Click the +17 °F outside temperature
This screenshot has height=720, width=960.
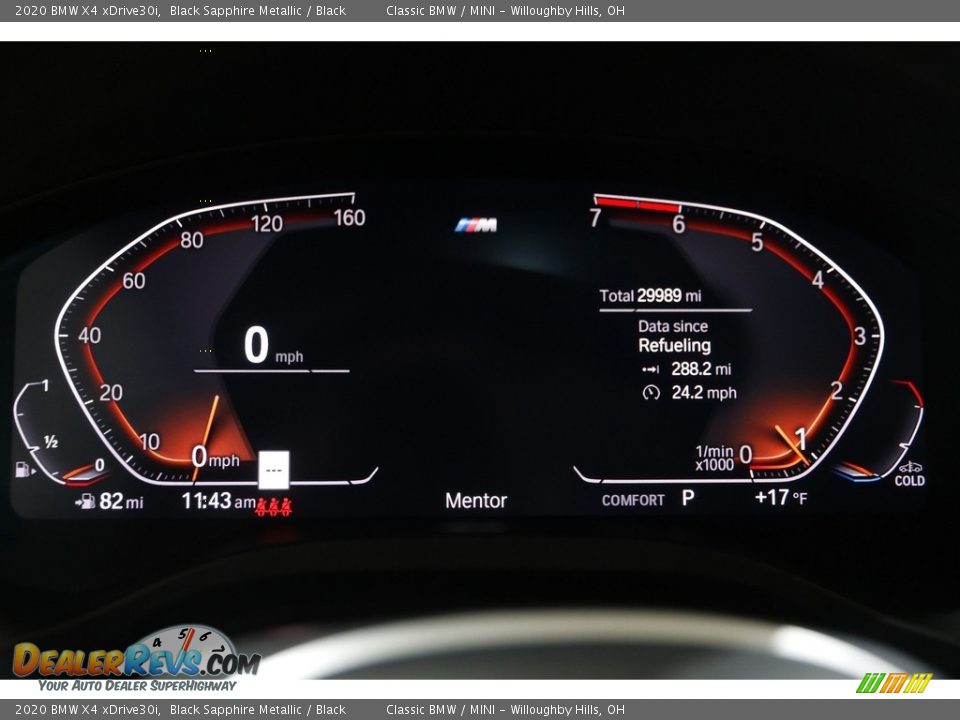point(781,497)
